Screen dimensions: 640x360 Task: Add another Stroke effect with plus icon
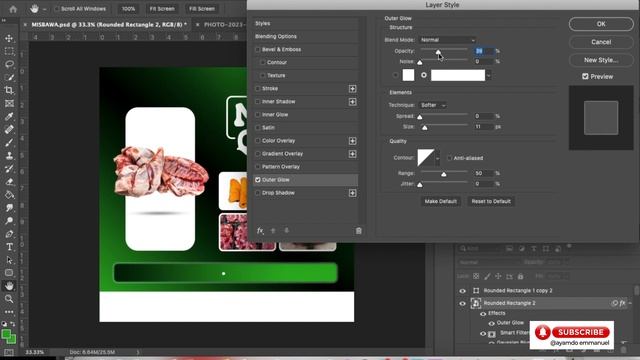click(352, 89)
